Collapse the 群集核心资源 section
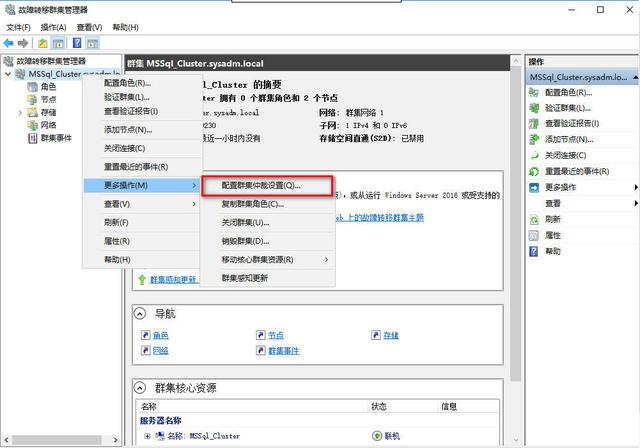 click(141, 387)
